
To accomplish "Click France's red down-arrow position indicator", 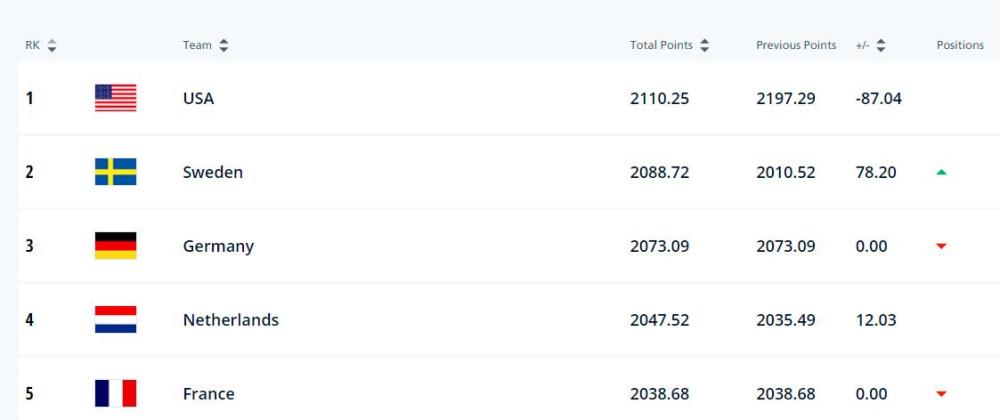I will (941, 394).
